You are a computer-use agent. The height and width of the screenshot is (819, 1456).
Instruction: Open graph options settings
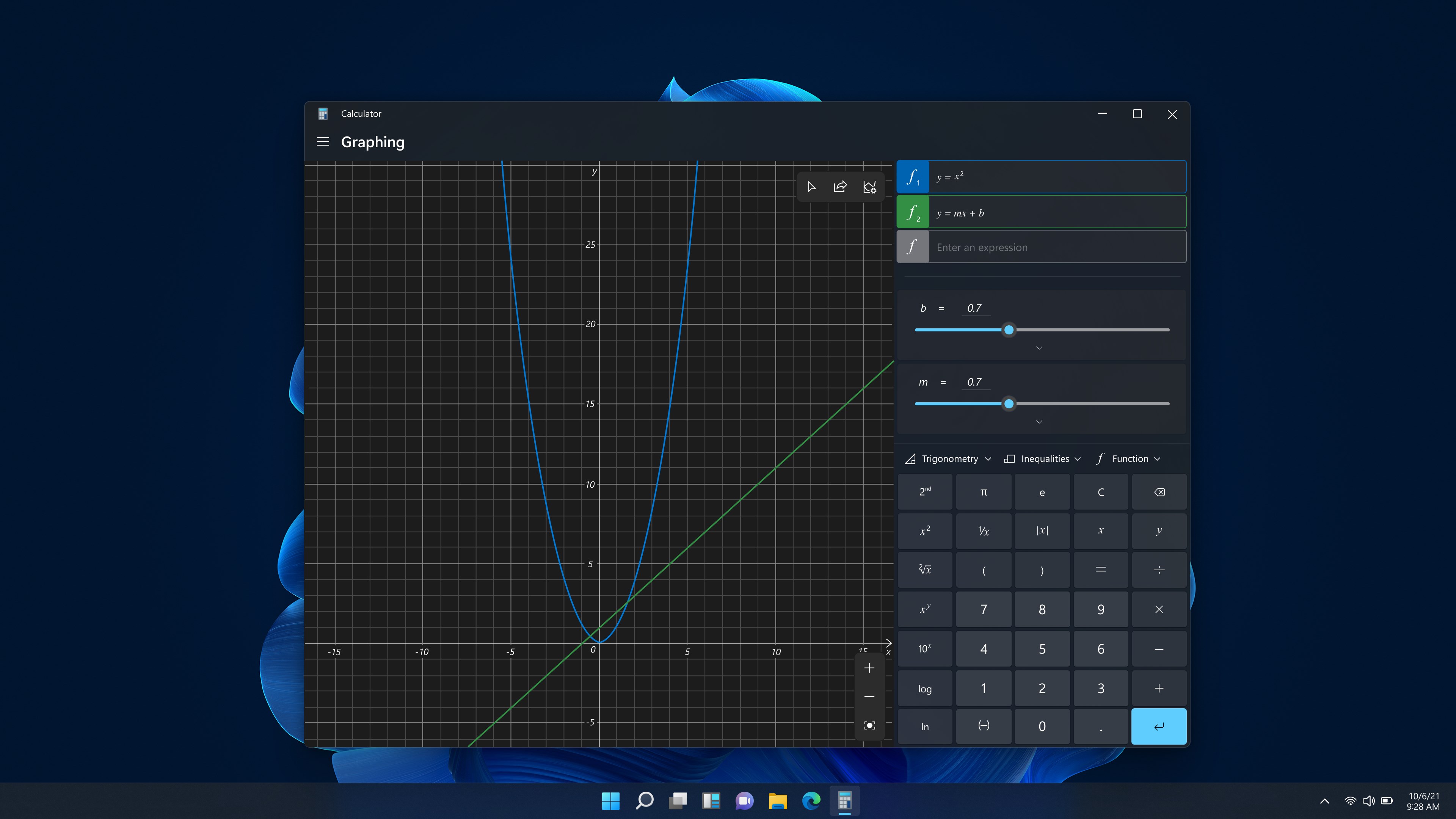click(x=870, y=187)
